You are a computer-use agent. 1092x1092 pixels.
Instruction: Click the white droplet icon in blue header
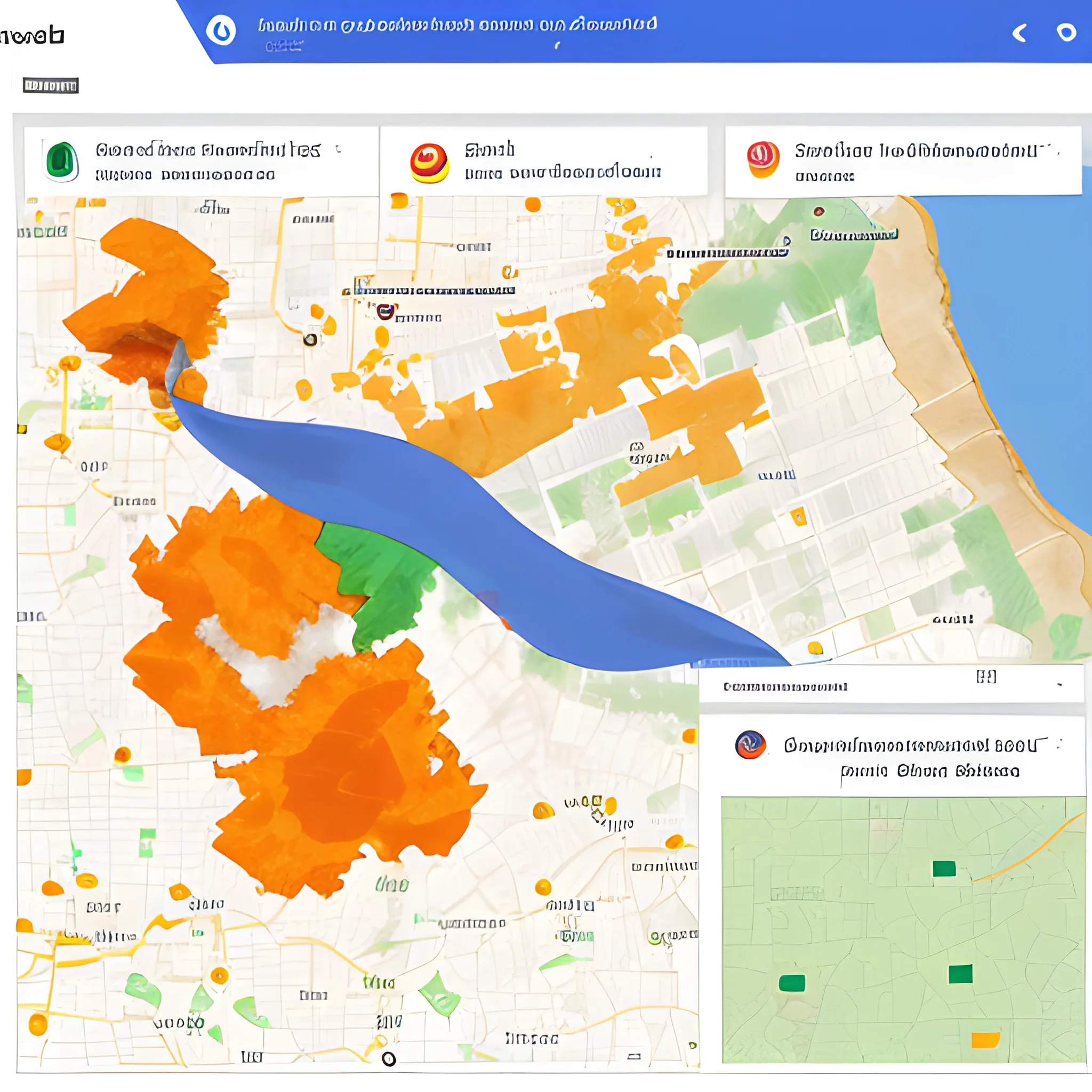[x=221, y=30]
